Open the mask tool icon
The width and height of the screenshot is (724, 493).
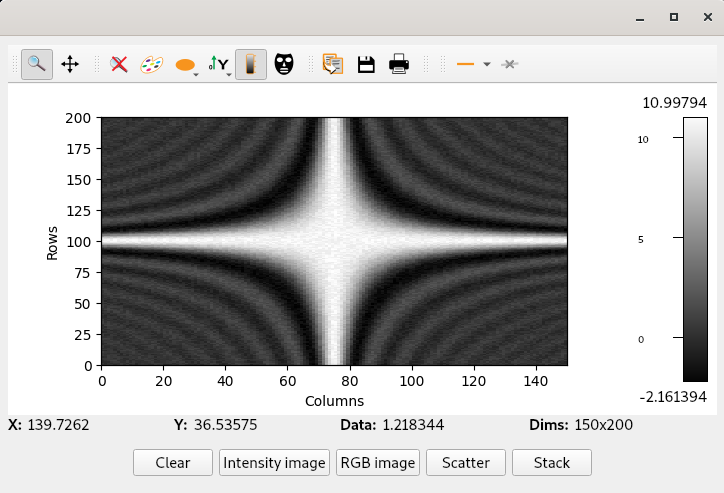[285, 64]
